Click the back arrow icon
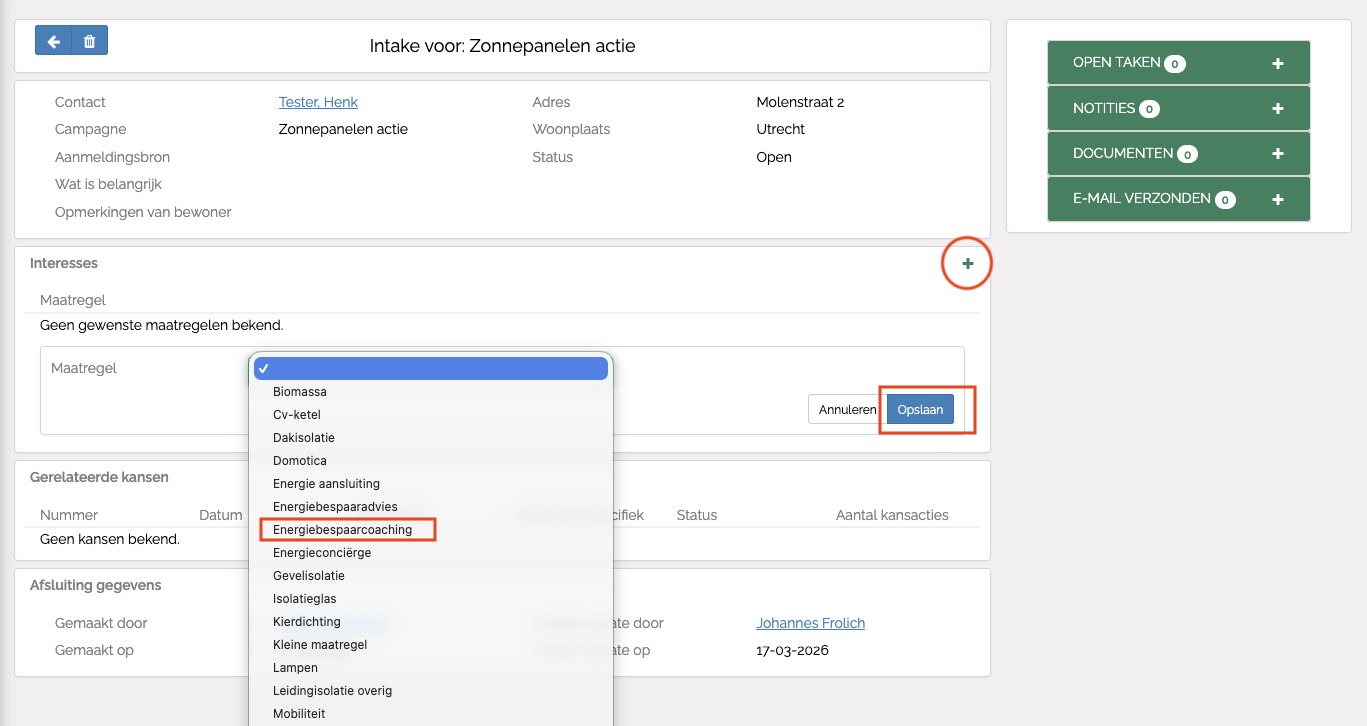The width and height of the screenshot is (1367, 726). 54,41
